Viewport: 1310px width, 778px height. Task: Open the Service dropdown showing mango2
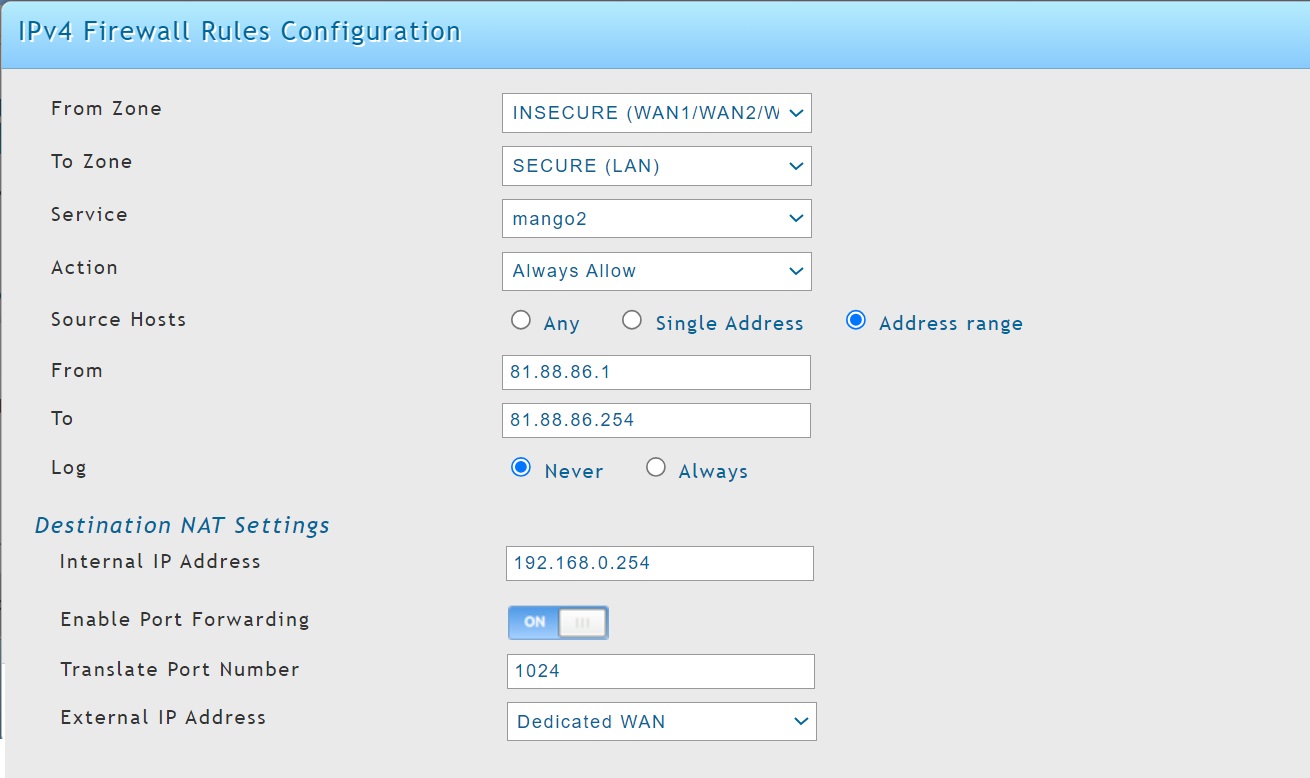tap(656, 218)
